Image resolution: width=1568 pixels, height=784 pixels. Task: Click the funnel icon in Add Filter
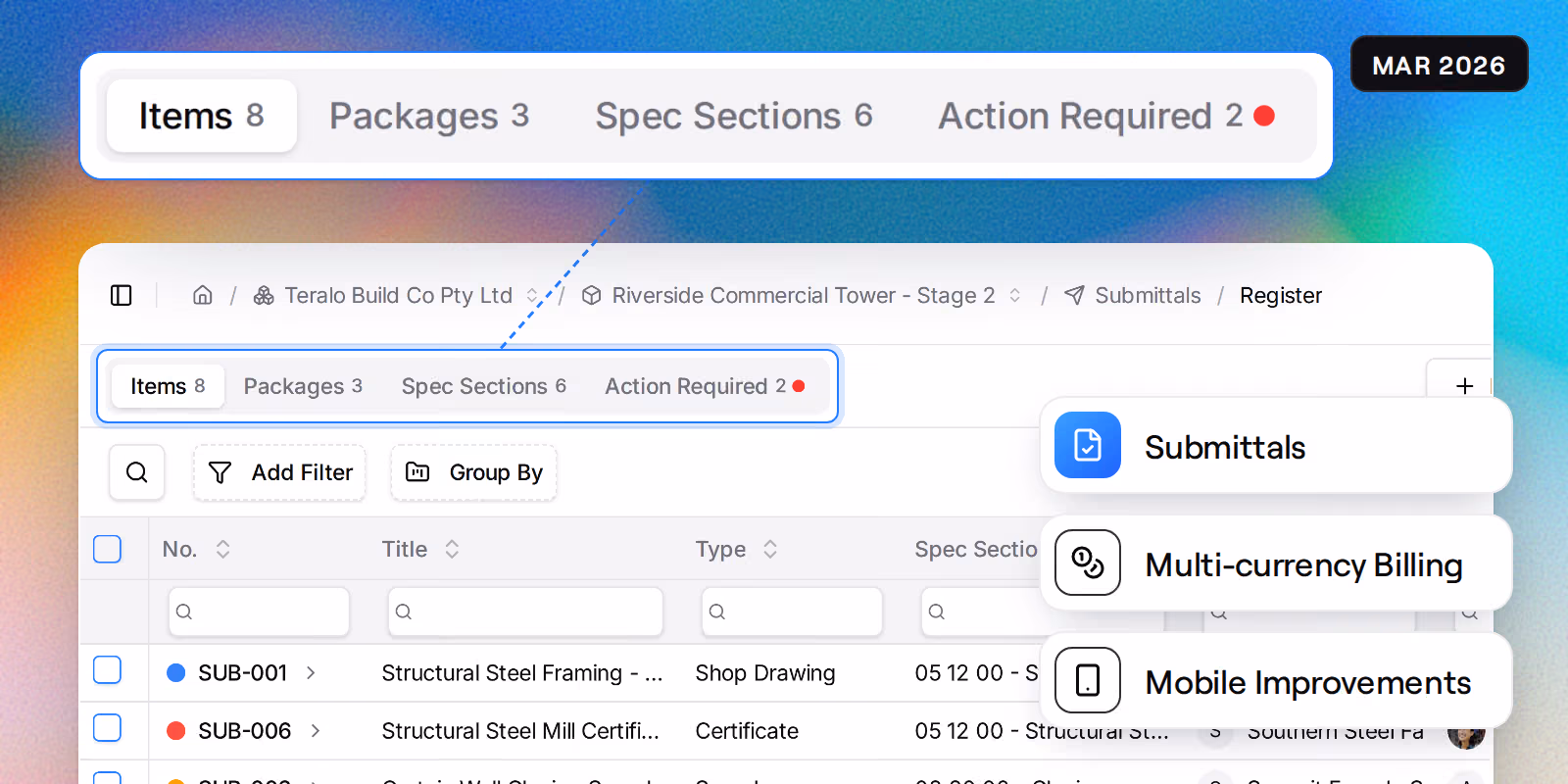[x=220, y=472]
